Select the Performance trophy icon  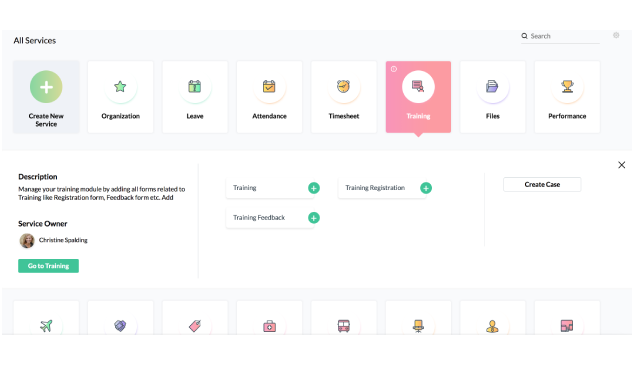(x=567, y=86)
